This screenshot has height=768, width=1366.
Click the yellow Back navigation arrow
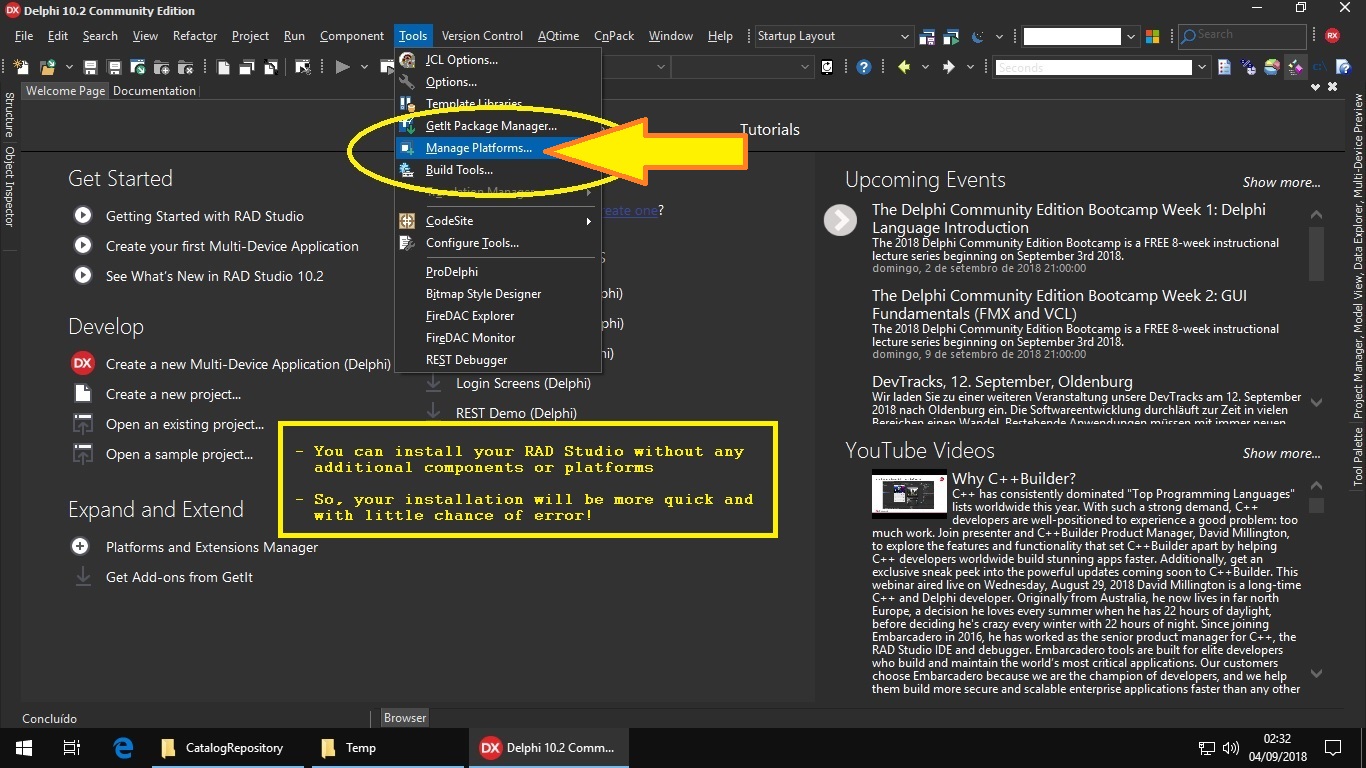(x=903, y=67)
